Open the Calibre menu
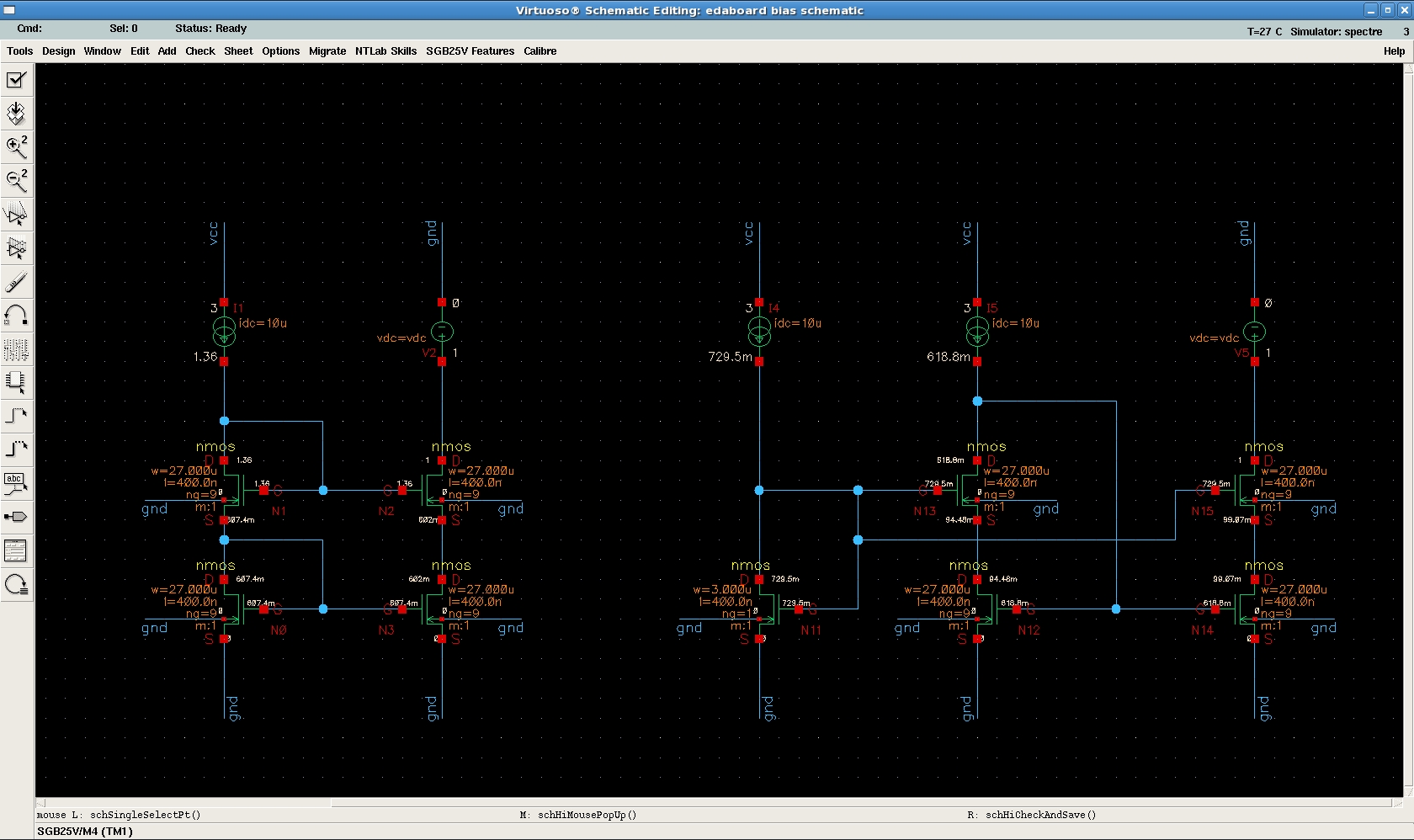Image resolution: width=1414 pixels, height=840 pixels. coord(540,51)
